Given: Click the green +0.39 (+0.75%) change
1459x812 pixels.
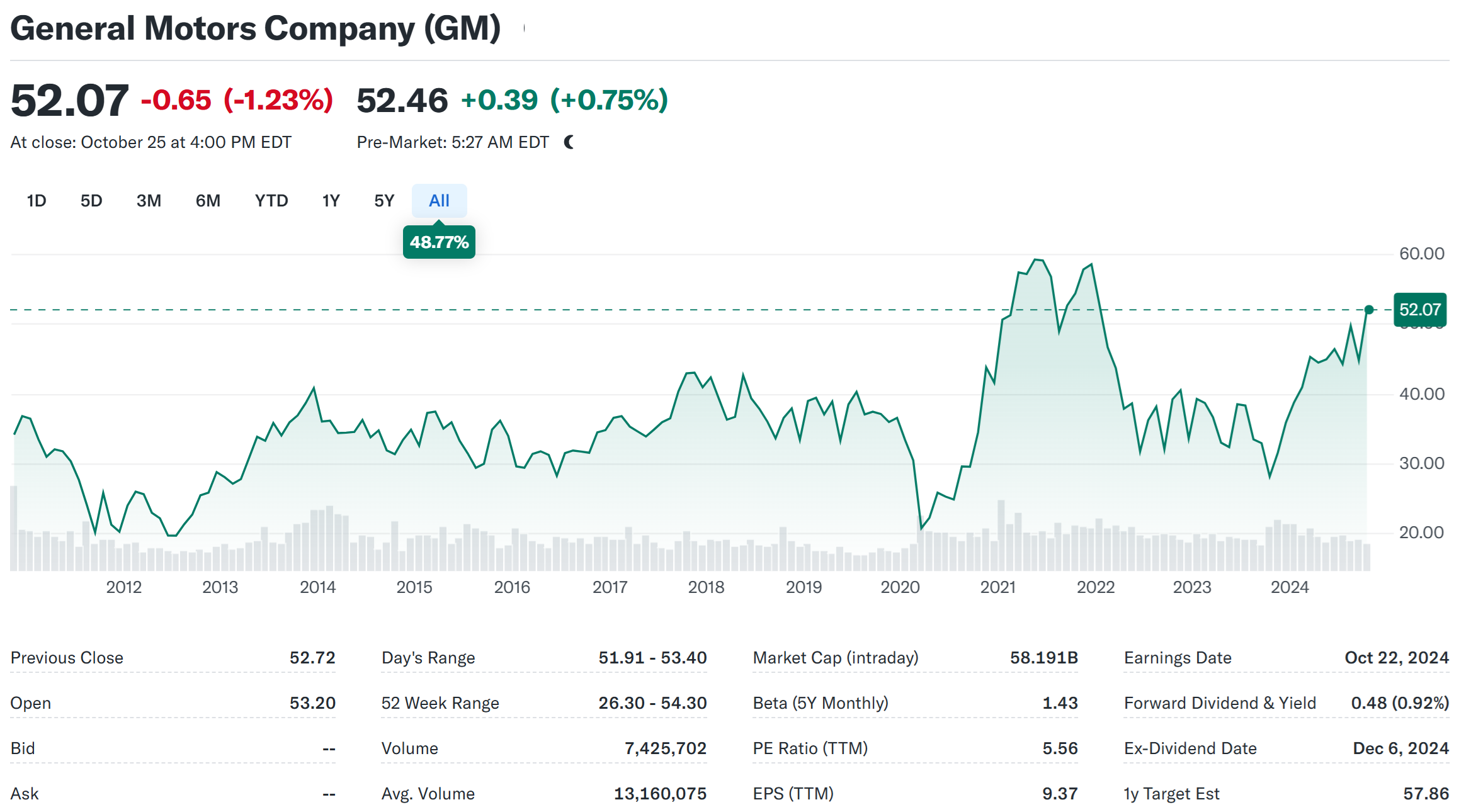Looking at the screenshot, I should tap(564, 100).
